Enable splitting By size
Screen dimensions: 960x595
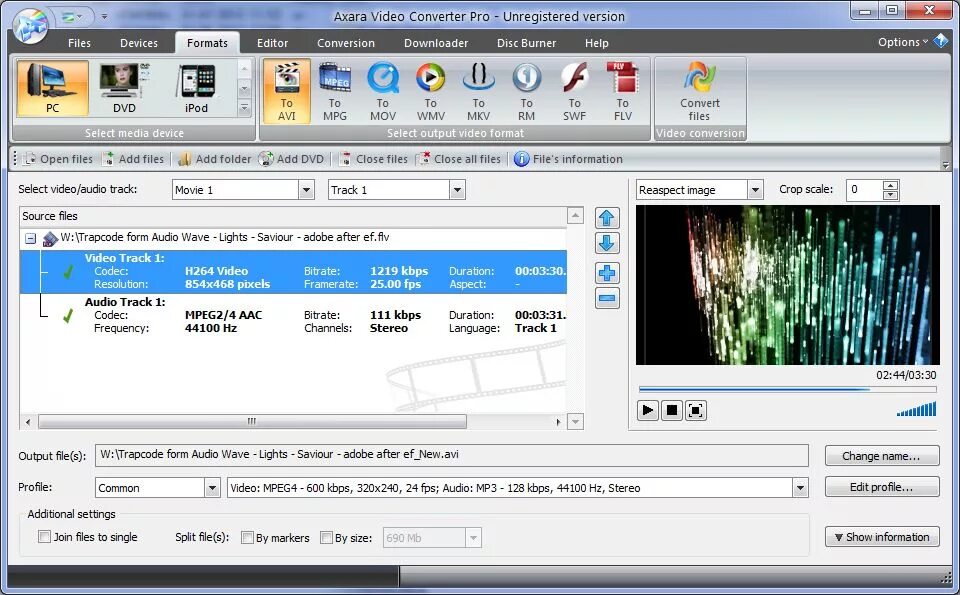pyautogui.click(x=327, y=537)
